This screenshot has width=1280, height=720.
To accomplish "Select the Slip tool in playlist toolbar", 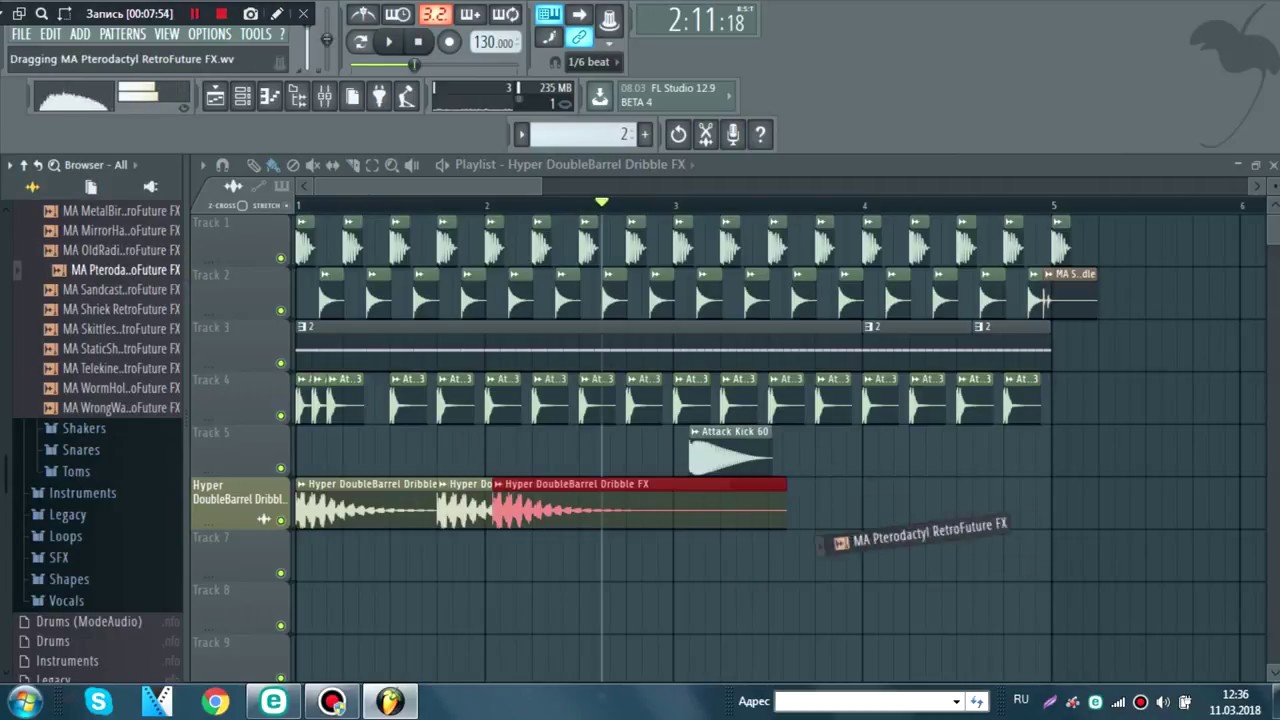I will pyautogui.click(x=332, y=165).
